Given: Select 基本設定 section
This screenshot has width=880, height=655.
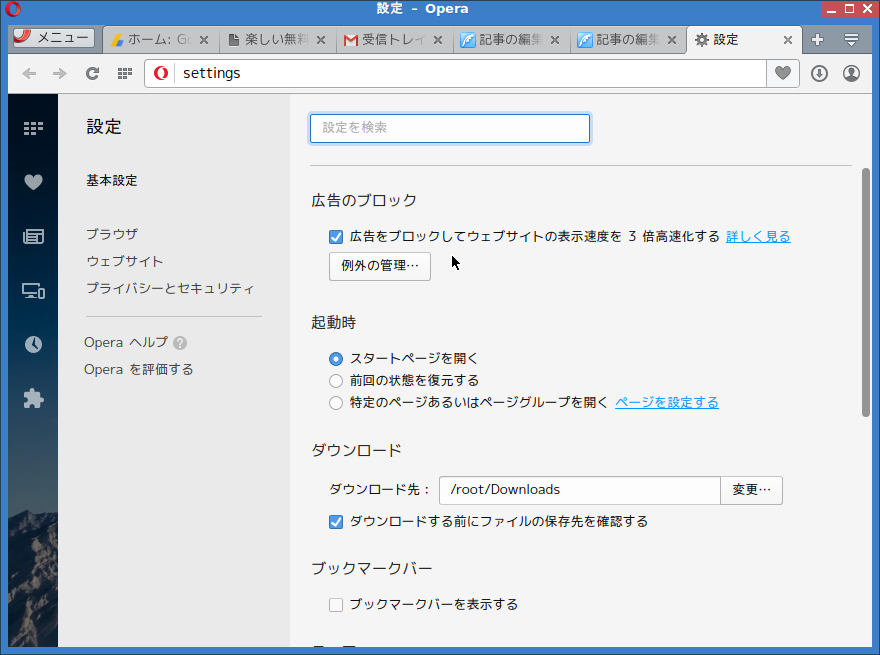Looking at the screenshot, I should point(112,181).
